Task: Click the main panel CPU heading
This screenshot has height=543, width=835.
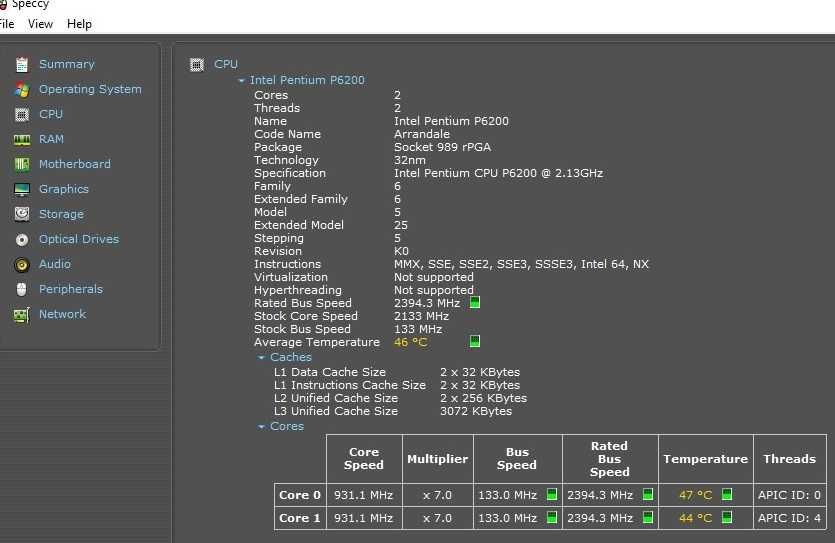Action: coord(226,64)
